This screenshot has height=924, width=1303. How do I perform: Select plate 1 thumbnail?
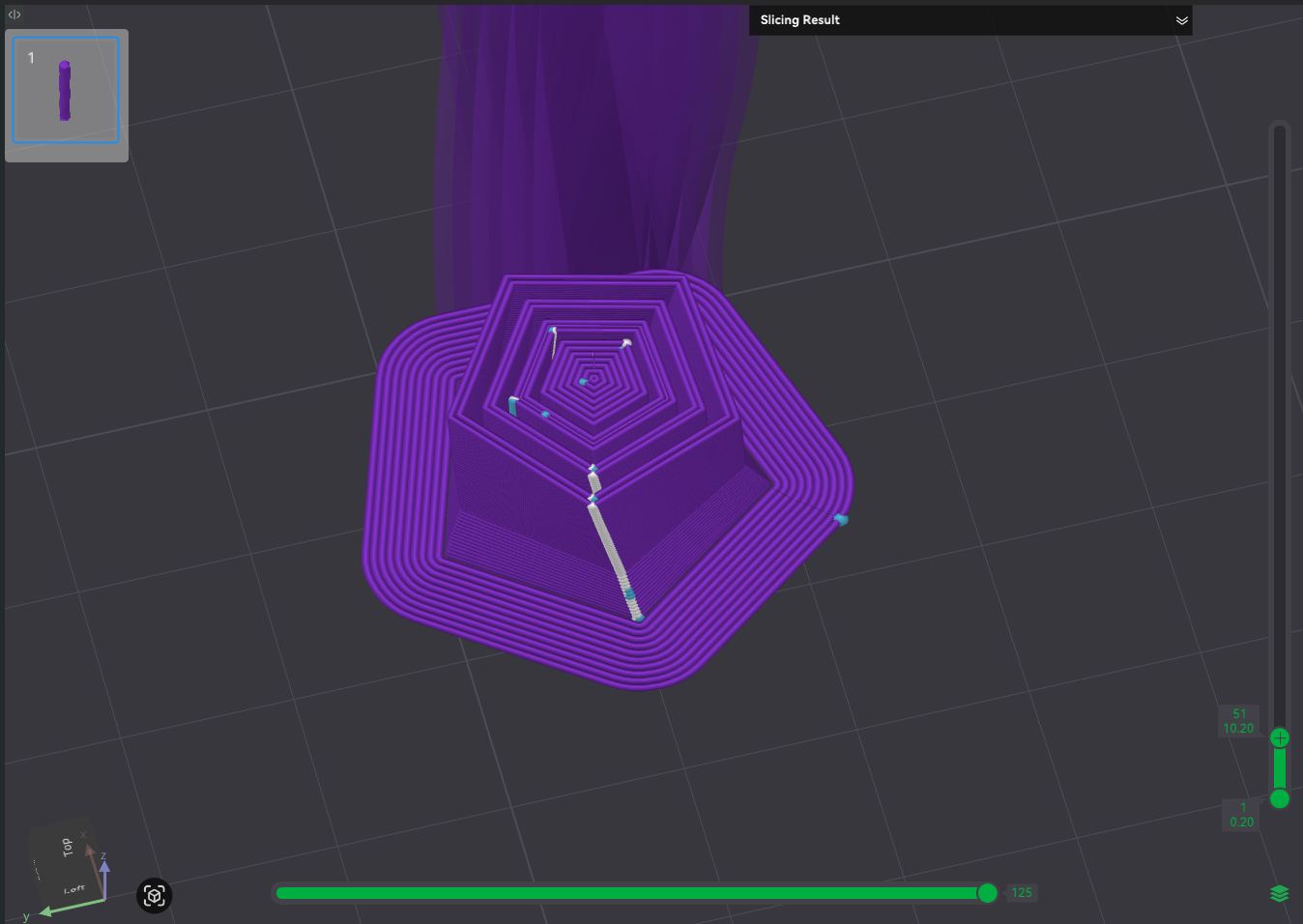tap(66, 91)
